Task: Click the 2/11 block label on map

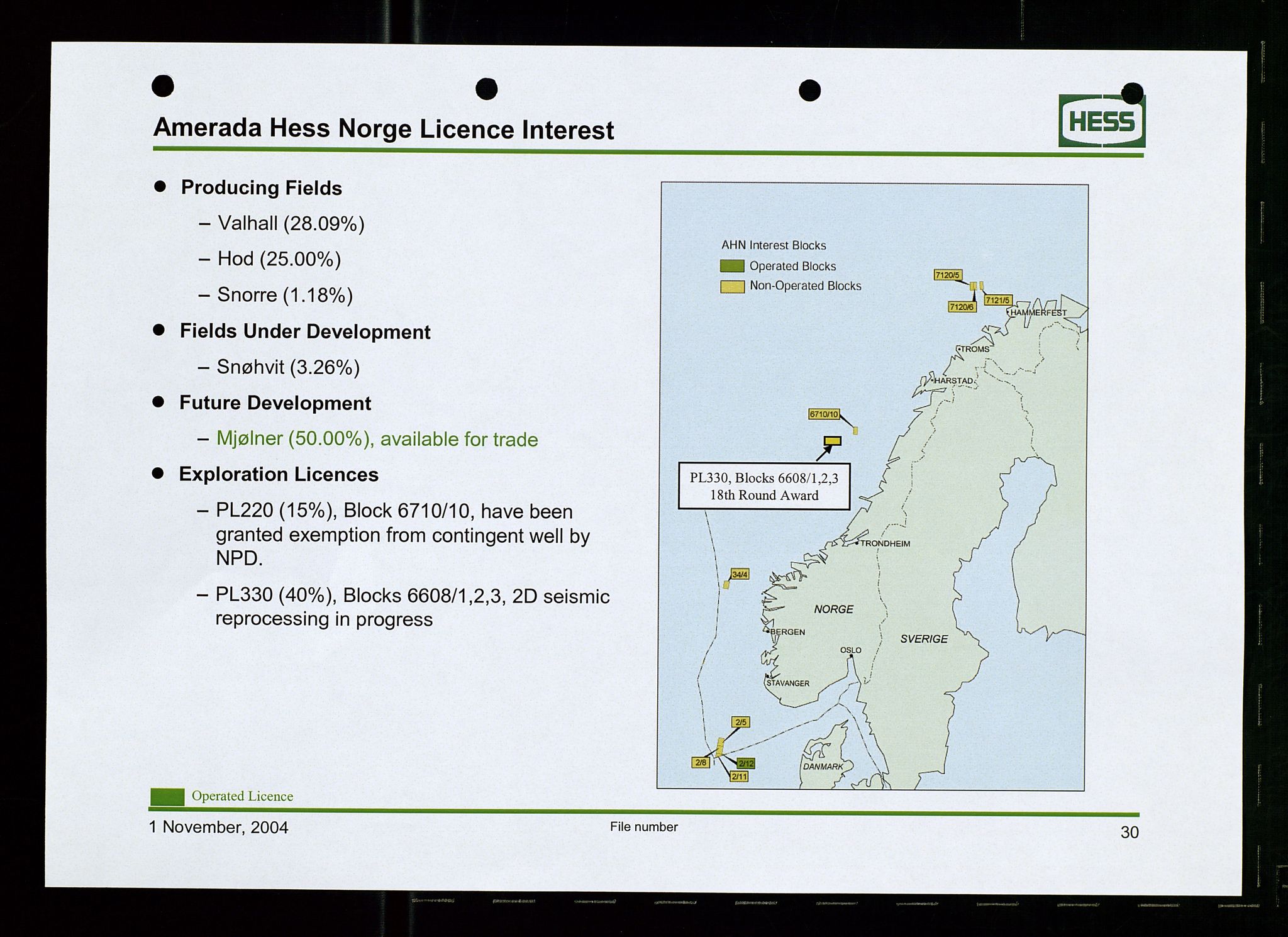Action: pyautogui.click(x=739, y=777)
